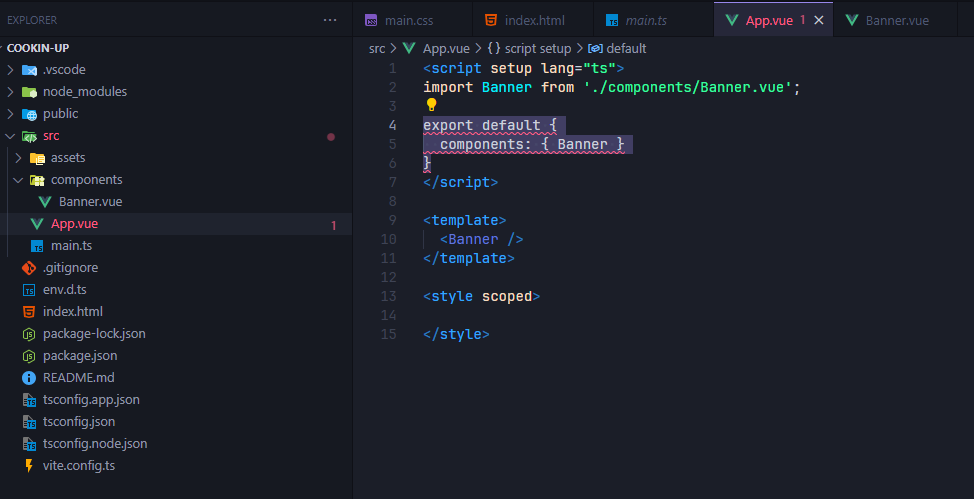Click the modified dot indicator on src folder
This screenshot has height=499, width=974.
pos(331,137)
